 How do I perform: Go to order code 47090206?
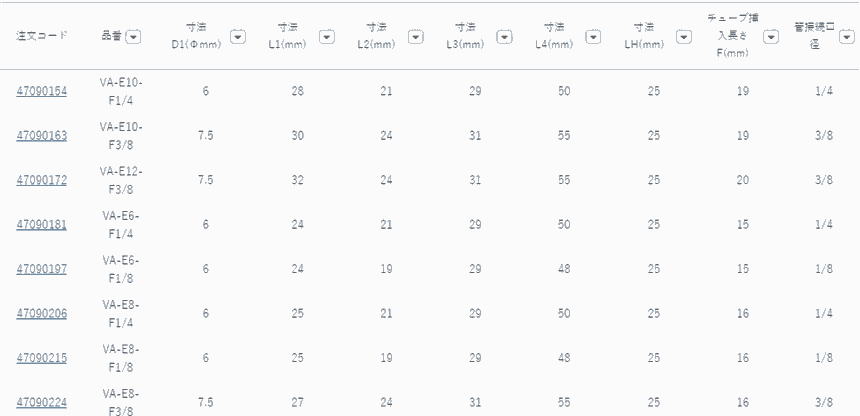click(x=42, y=313)
